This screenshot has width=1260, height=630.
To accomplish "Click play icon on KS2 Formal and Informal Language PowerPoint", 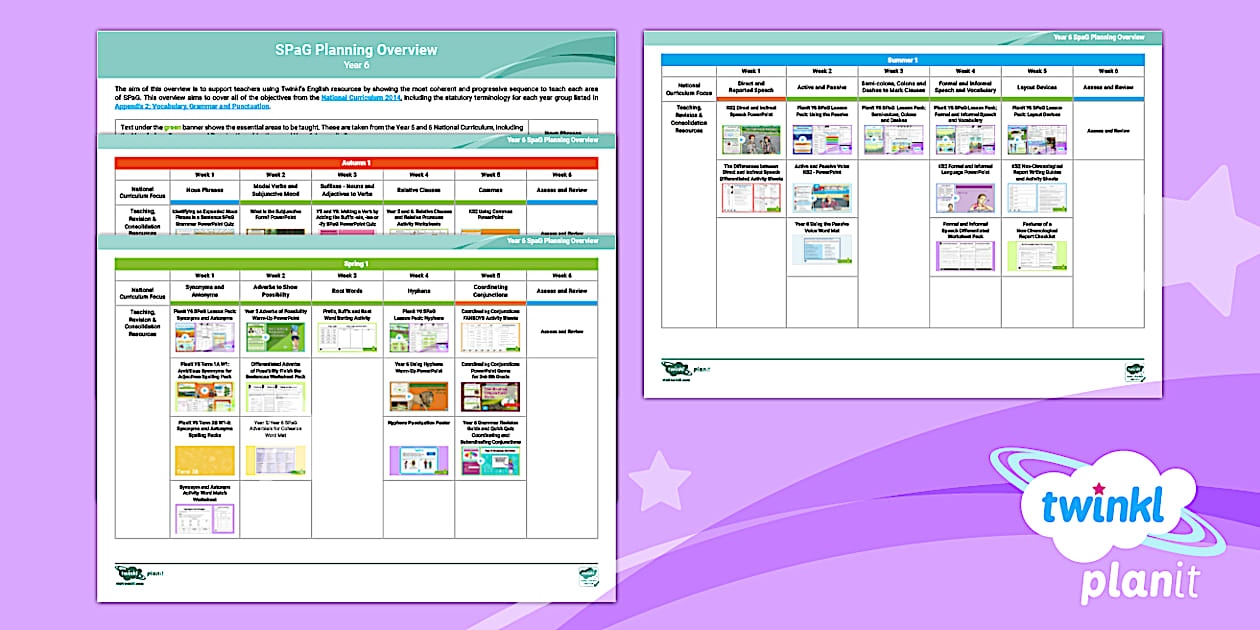I will pyautogui.click(x=957, y=197).
